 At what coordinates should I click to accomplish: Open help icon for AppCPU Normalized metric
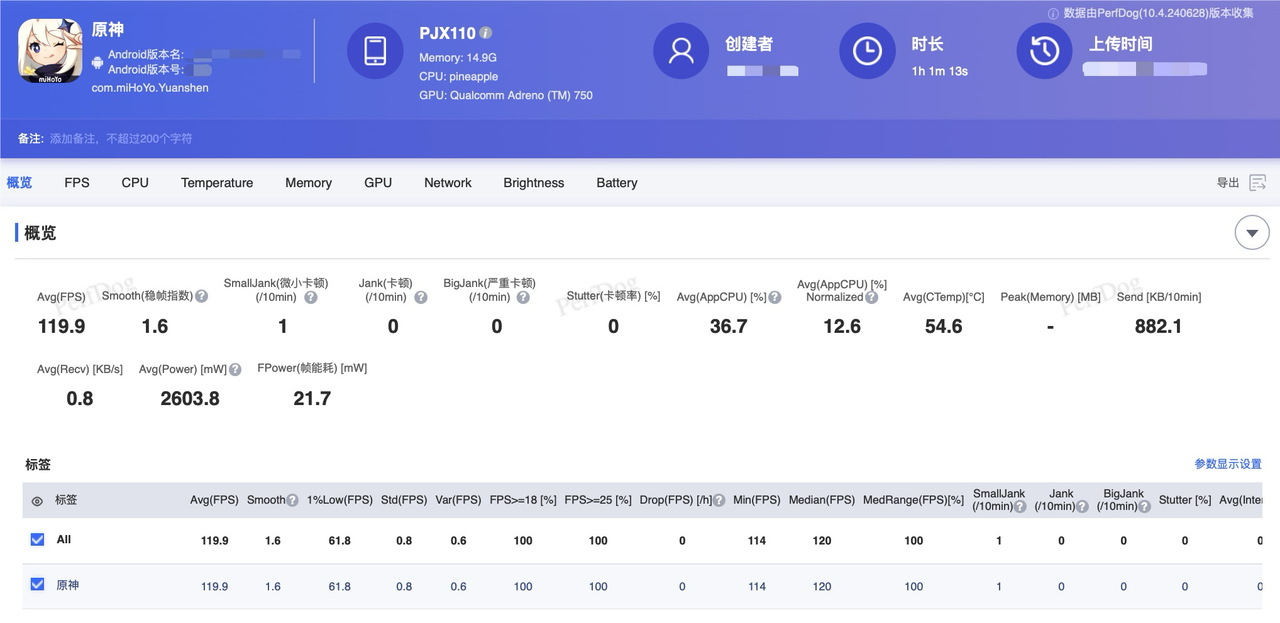[x=872, y=297]
